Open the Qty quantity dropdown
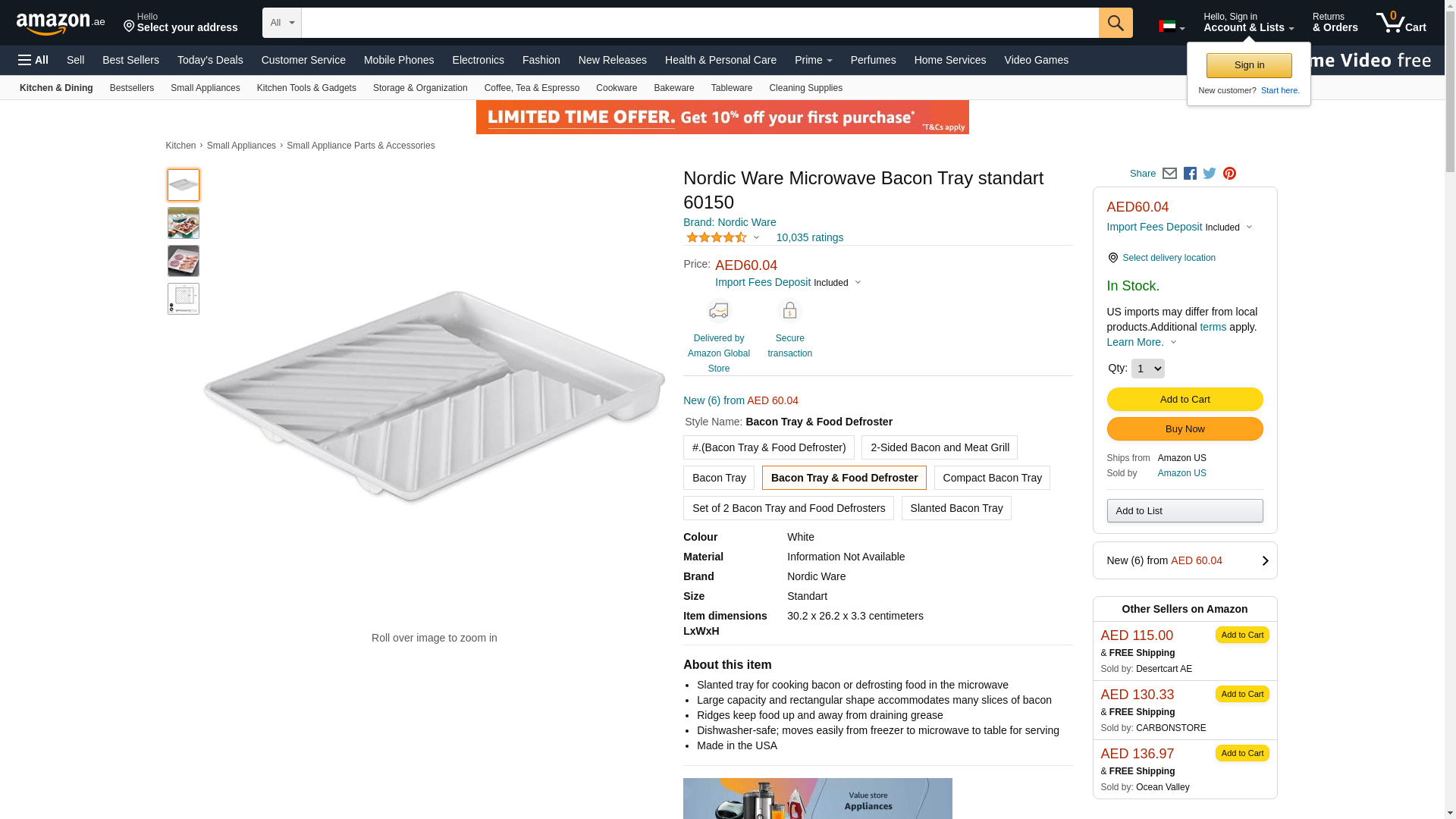The width and height of the screenshot is (1456, 819). point(1147,369)
